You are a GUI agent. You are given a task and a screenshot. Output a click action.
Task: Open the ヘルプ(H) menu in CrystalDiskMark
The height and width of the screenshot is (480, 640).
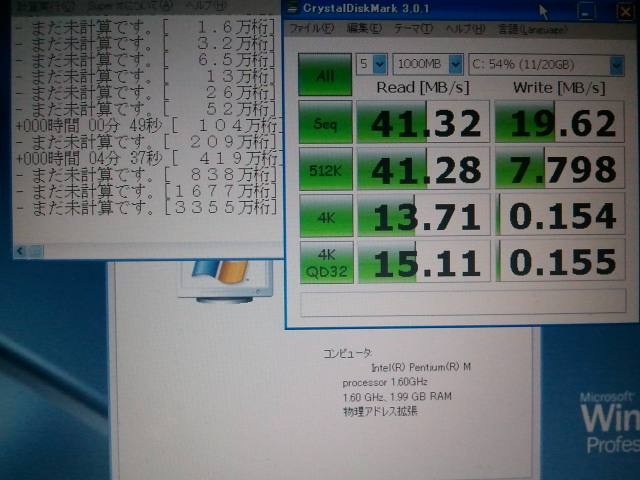(465, 29)
